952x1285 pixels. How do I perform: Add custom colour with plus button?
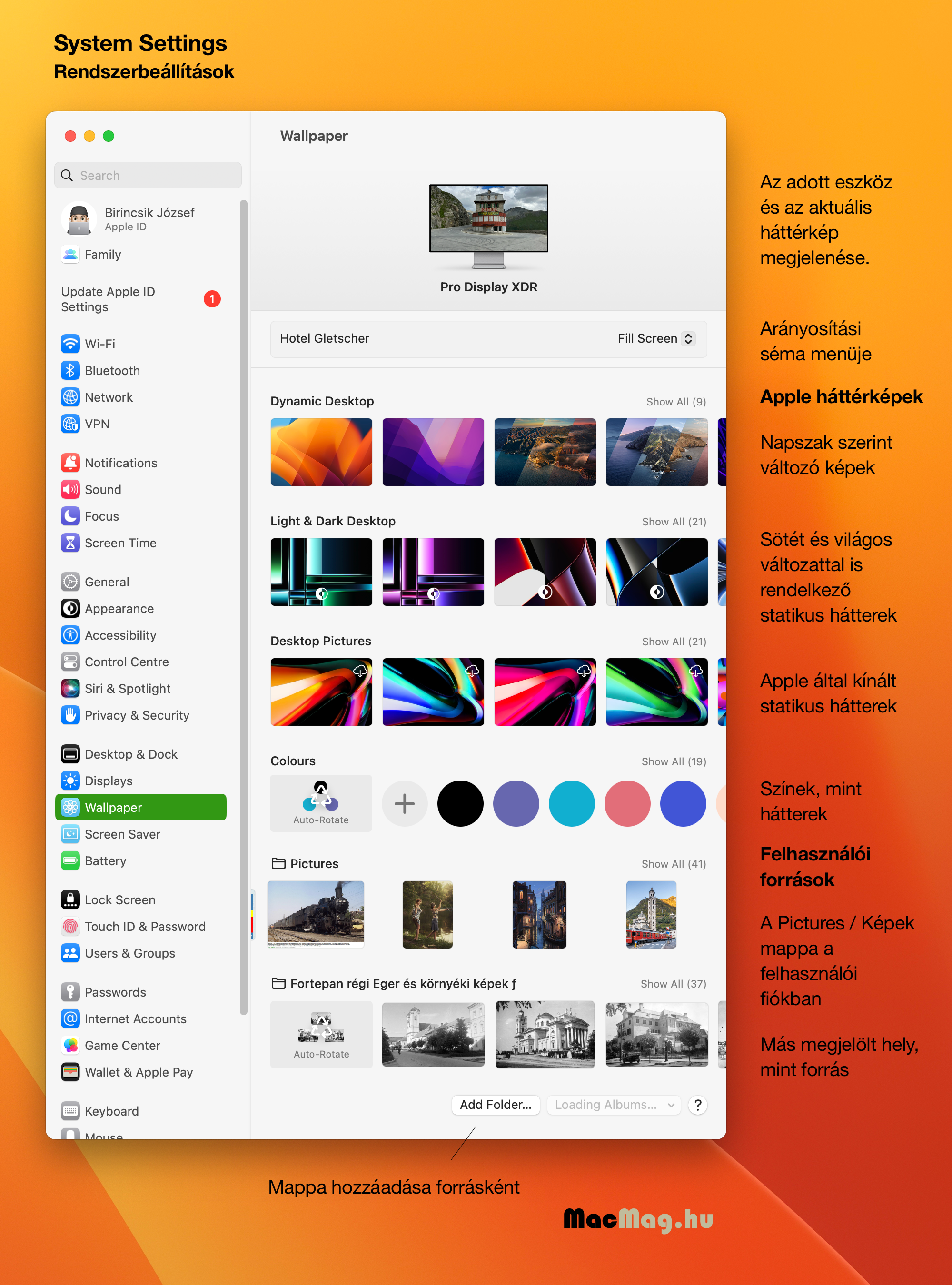(405, 803)
